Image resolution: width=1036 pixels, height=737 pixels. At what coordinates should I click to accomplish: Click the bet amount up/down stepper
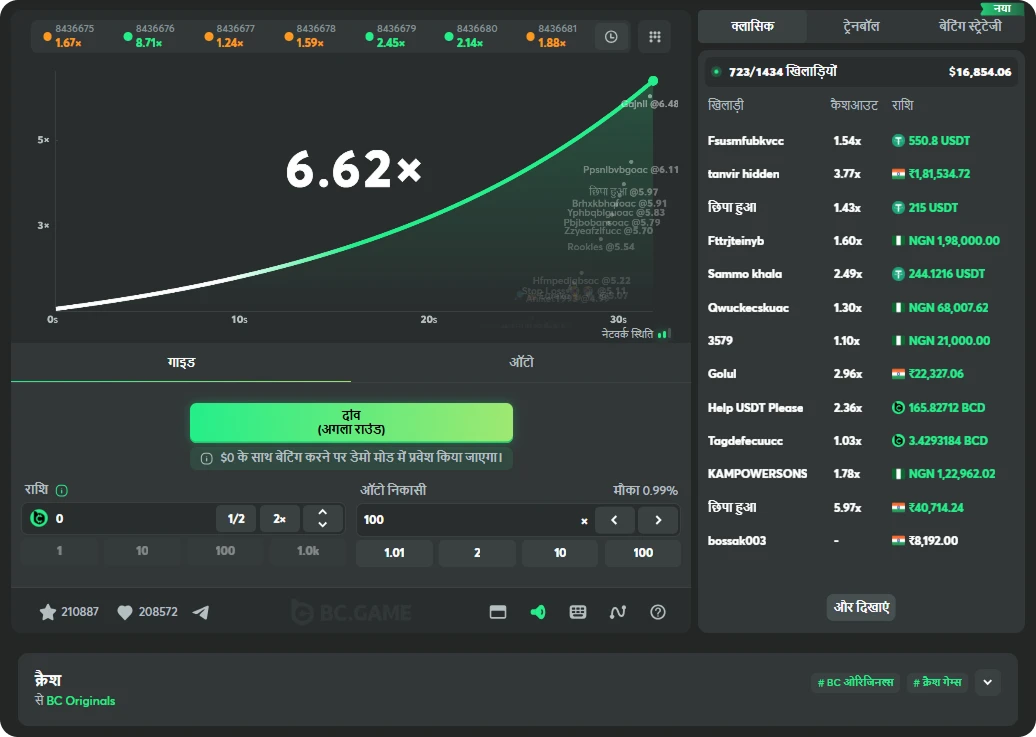323,519
